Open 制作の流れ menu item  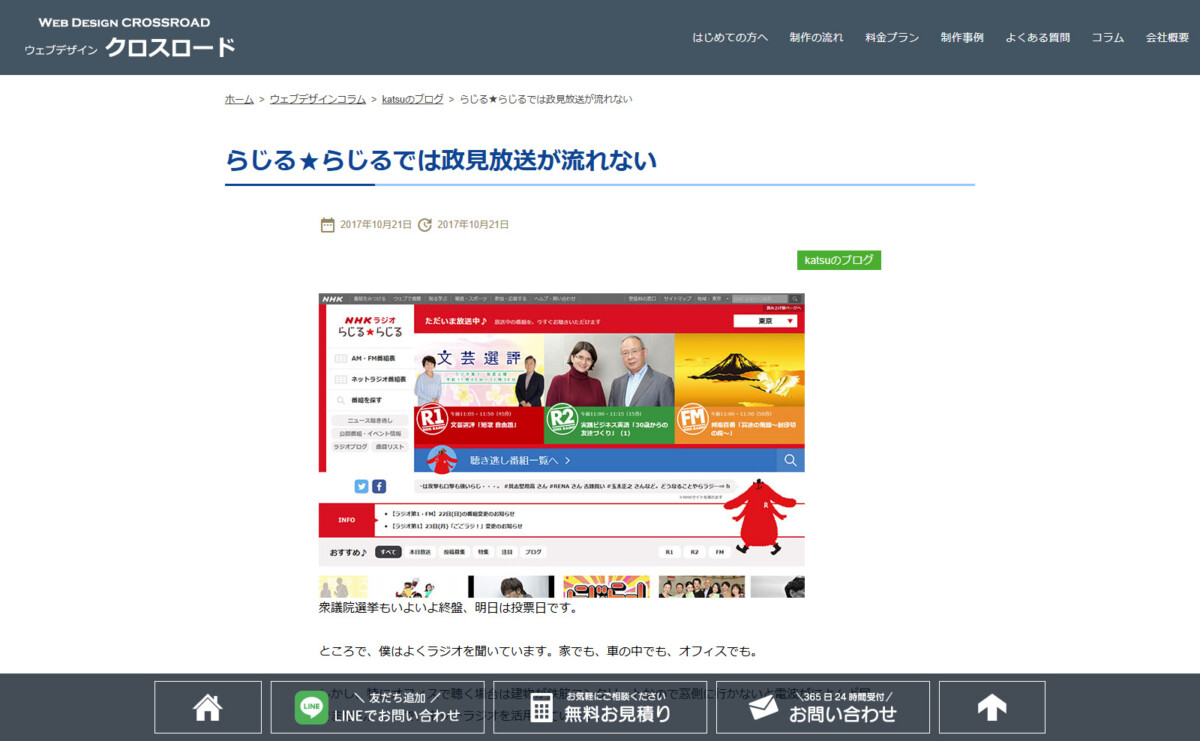click(816, 38)
